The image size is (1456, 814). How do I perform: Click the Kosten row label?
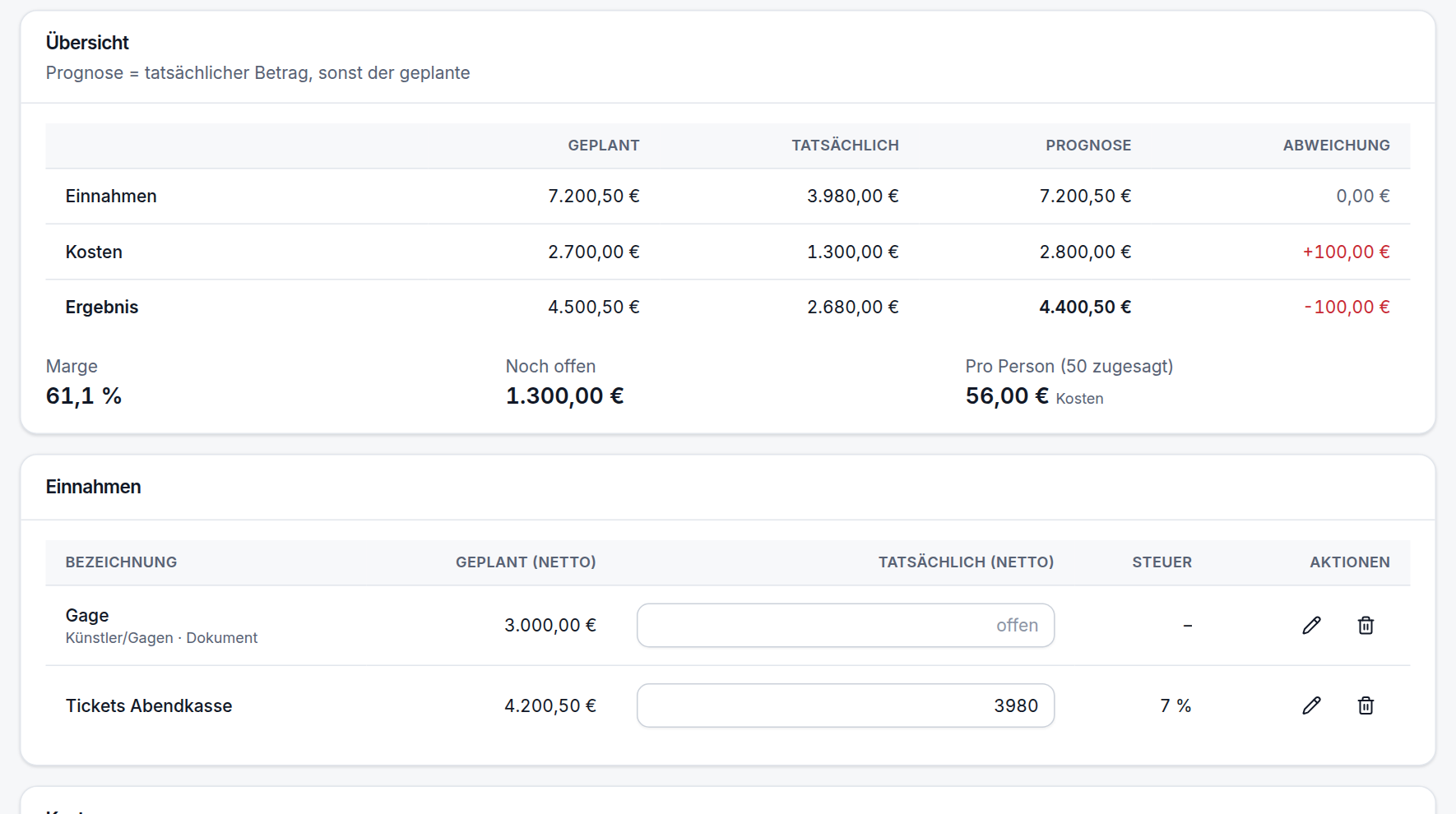pyautogui.click(x=94, y=252)
